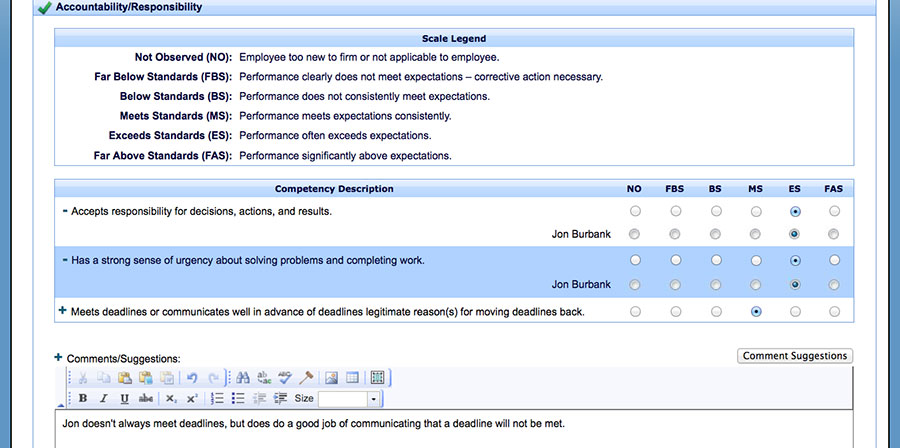Screen dimensions: 900x448
Task: Click into the comments text area
Action: [x=450, y=428]
